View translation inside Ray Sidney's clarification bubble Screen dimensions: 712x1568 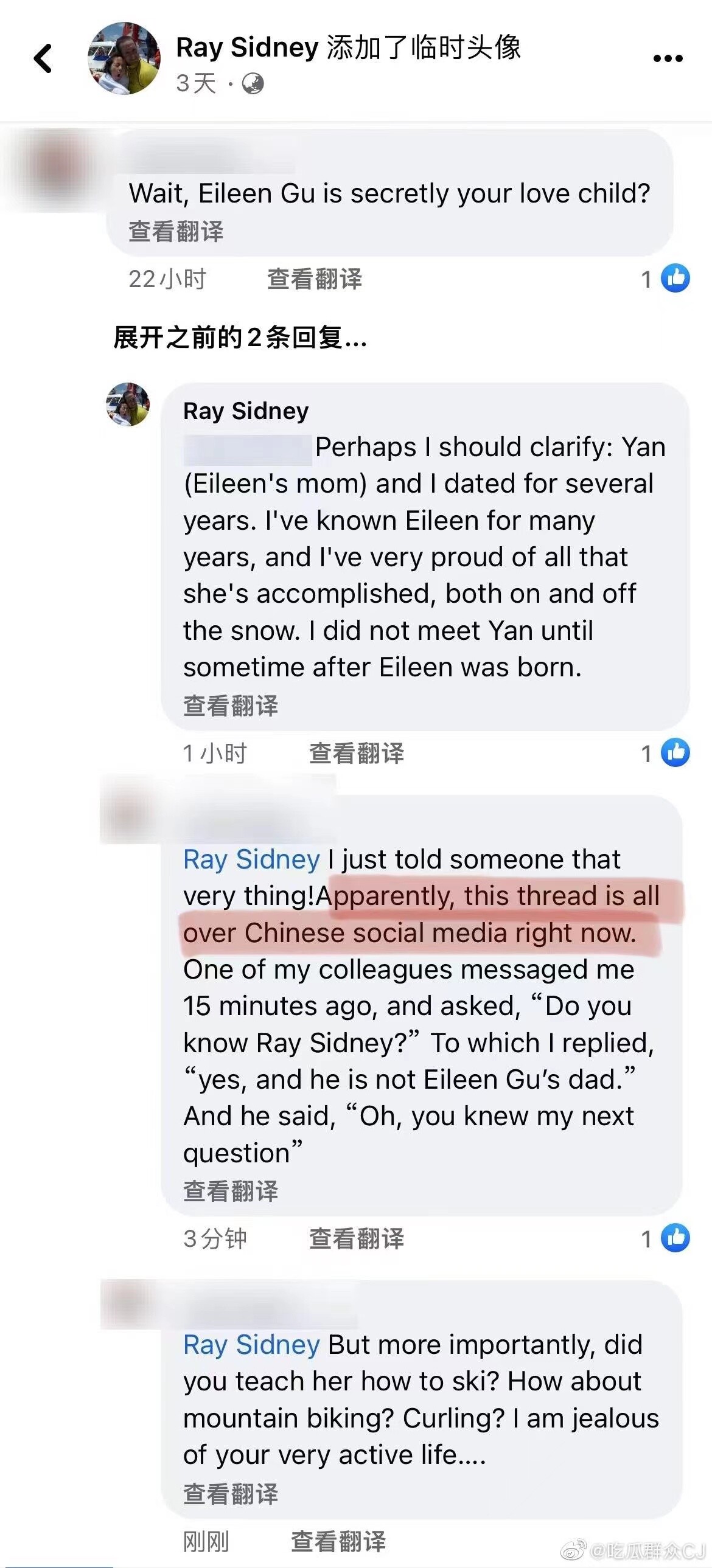pyautogui.click(x=231, y=706)
